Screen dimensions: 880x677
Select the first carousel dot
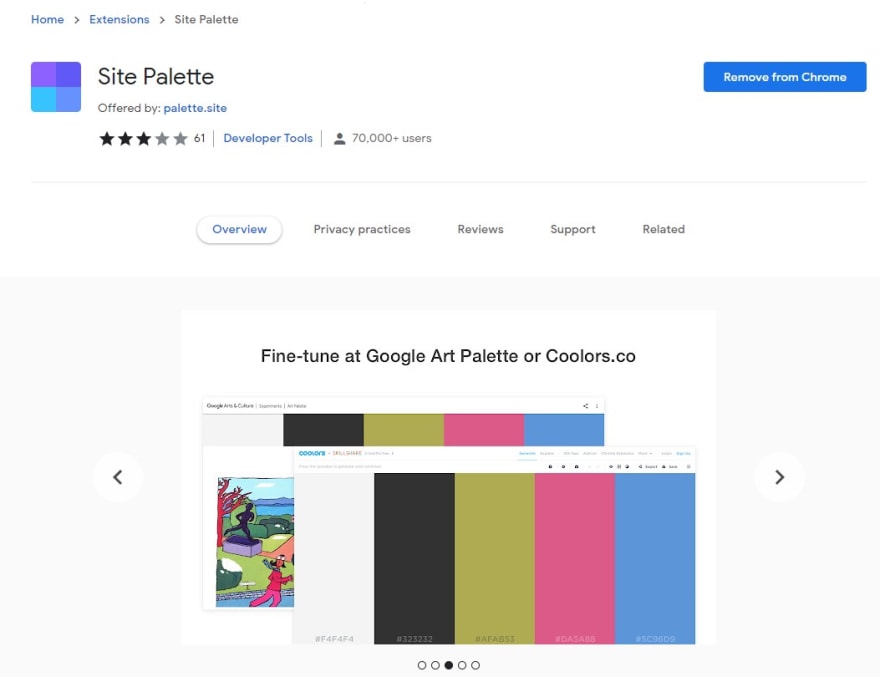tap(422, 665)
